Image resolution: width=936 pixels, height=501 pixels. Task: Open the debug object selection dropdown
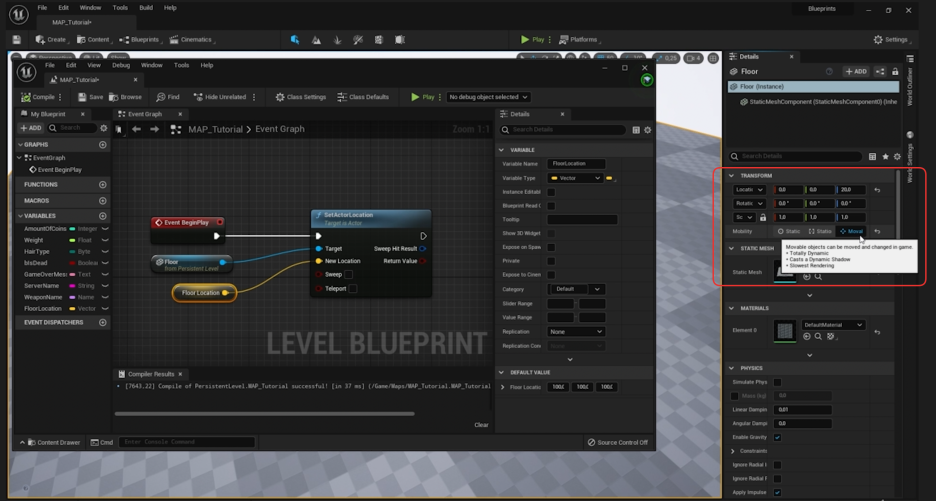[x=488, y=97]
